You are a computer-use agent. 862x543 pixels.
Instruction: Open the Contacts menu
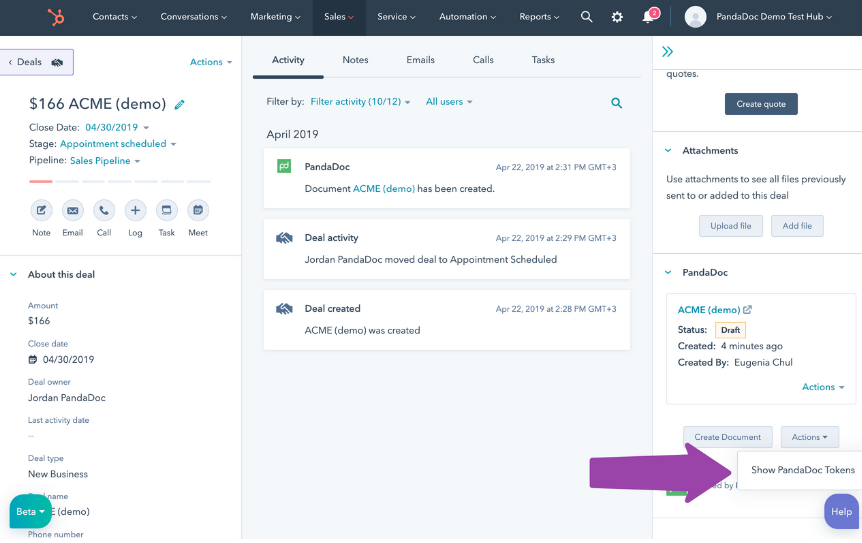(x=114, y=17)
